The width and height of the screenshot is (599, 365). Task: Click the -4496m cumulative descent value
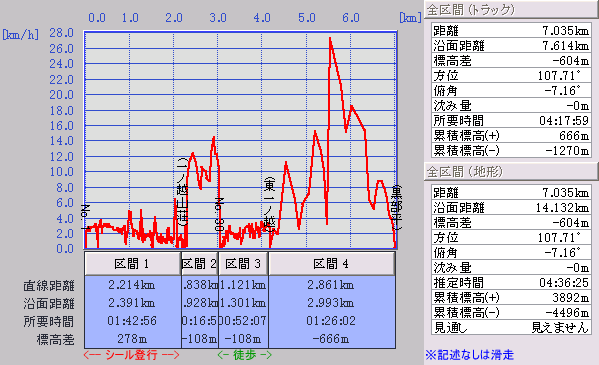click(x=567, y=313)
